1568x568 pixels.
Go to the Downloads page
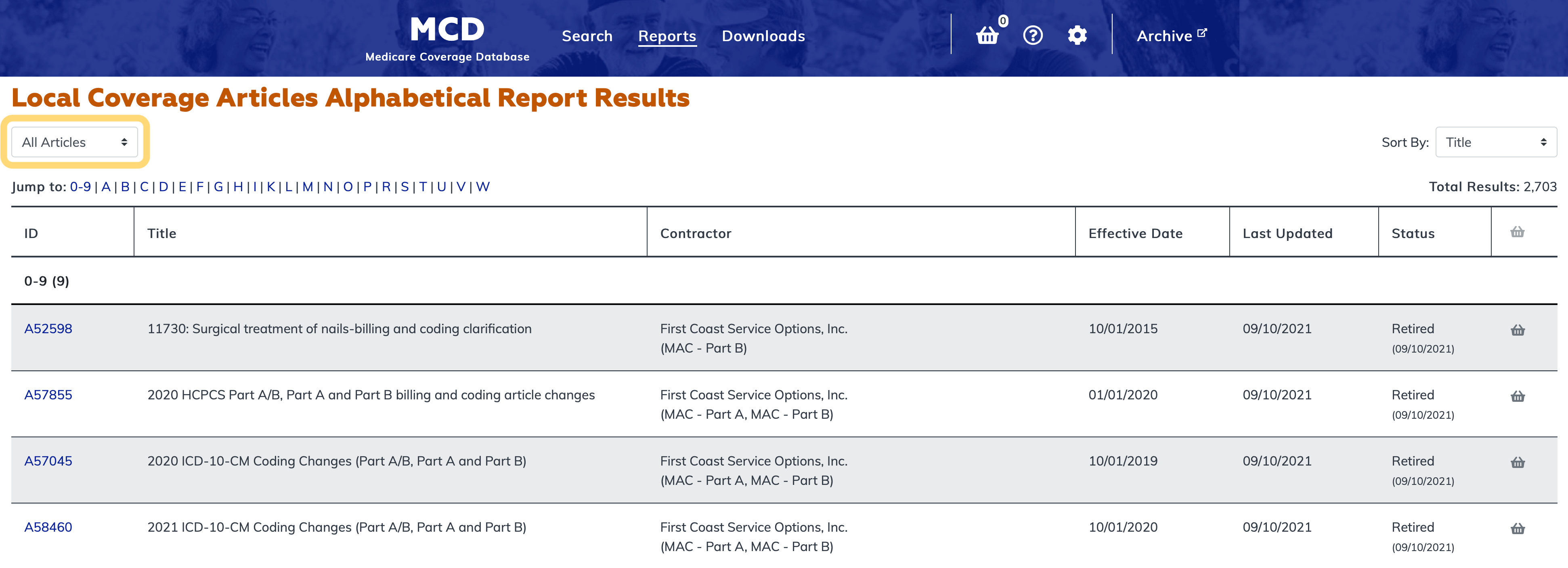(x=763, y=36)
